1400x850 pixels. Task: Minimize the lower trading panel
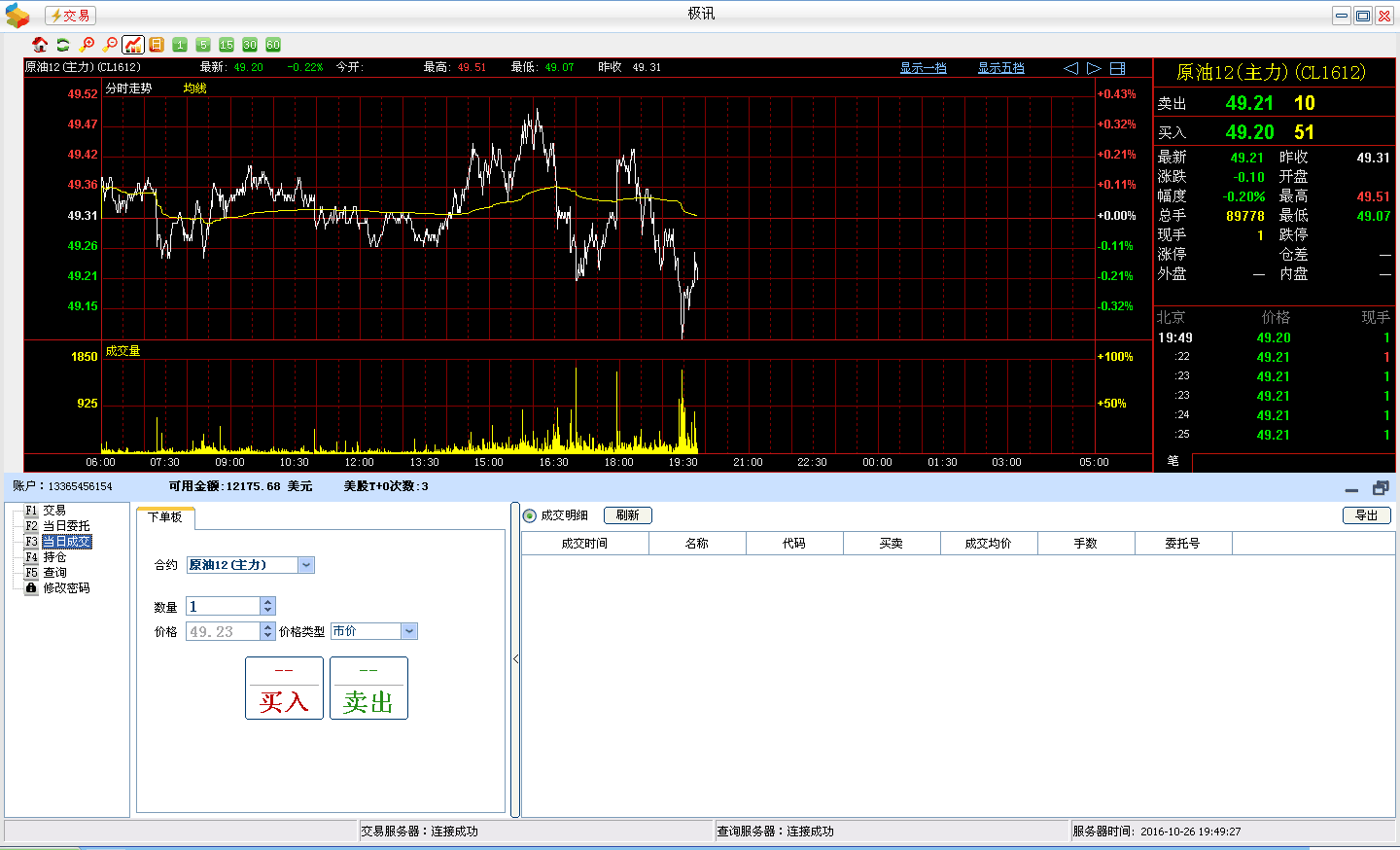tap(1351, 489)
